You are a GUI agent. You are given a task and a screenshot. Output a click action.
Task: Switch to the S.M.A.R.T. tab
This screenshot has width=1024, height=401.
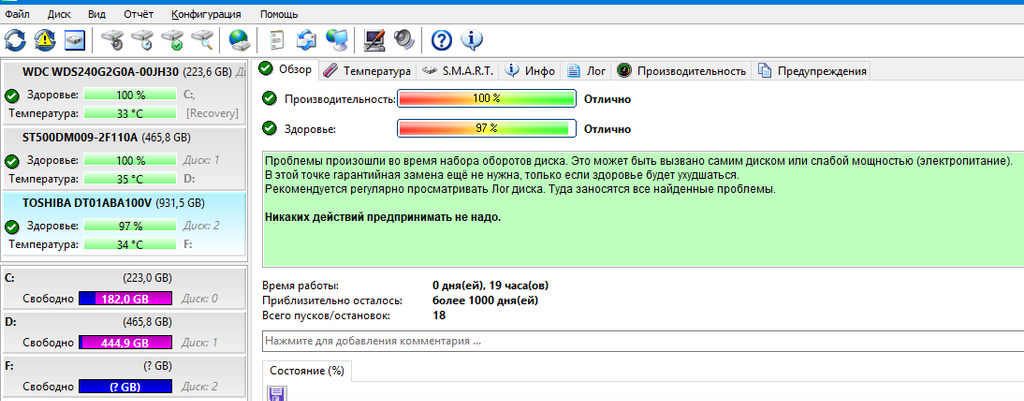(x=458, y=71)
